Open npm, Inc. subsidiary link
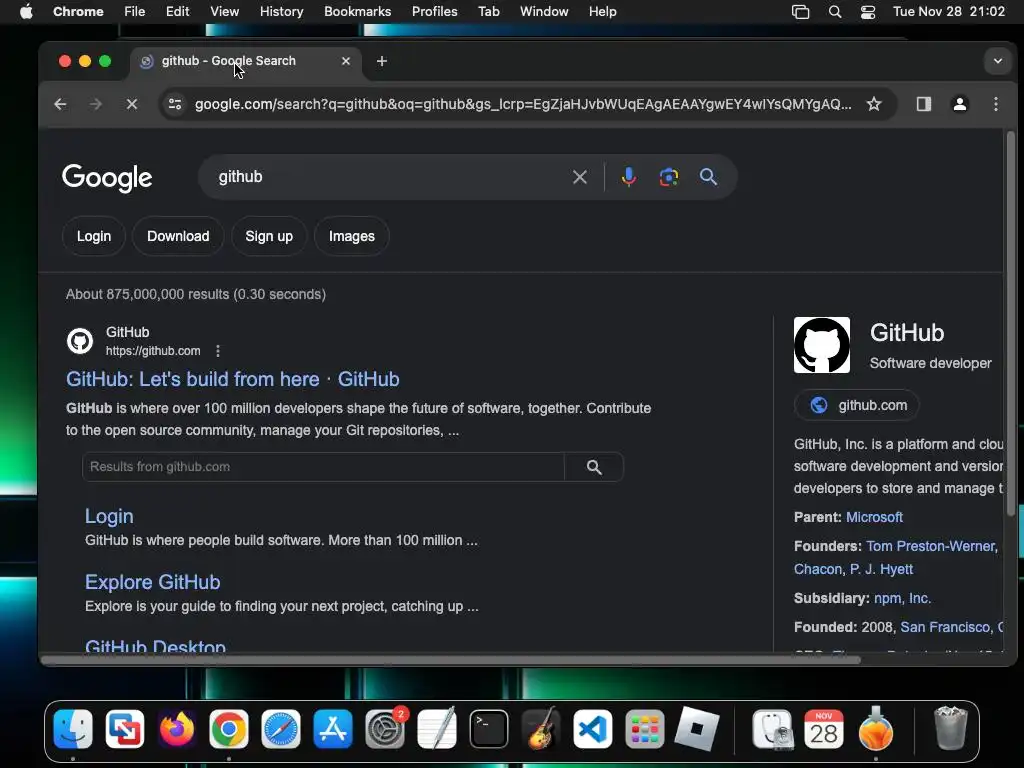Viewport: 1024px width, 768px height. [x=902, y=598]
